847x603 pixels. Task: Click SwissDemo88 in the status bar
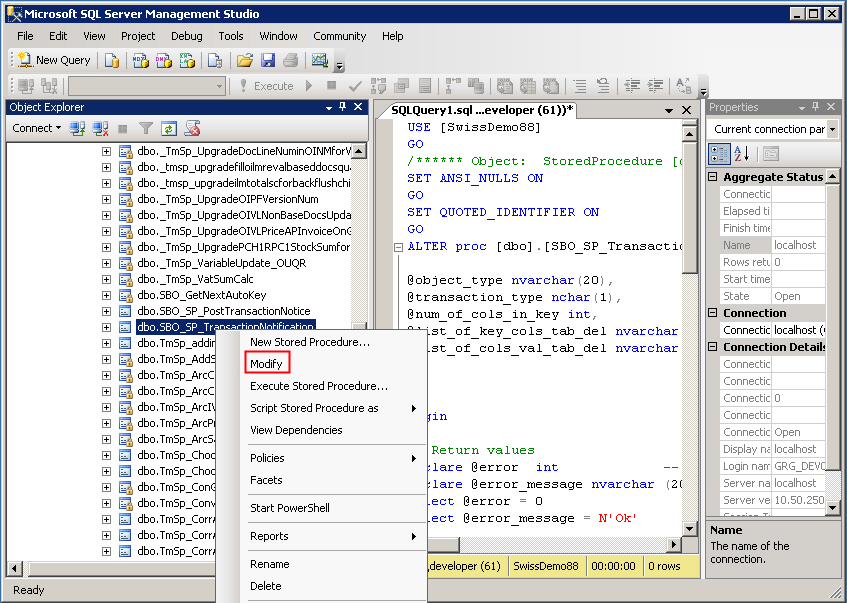(546, 566)
